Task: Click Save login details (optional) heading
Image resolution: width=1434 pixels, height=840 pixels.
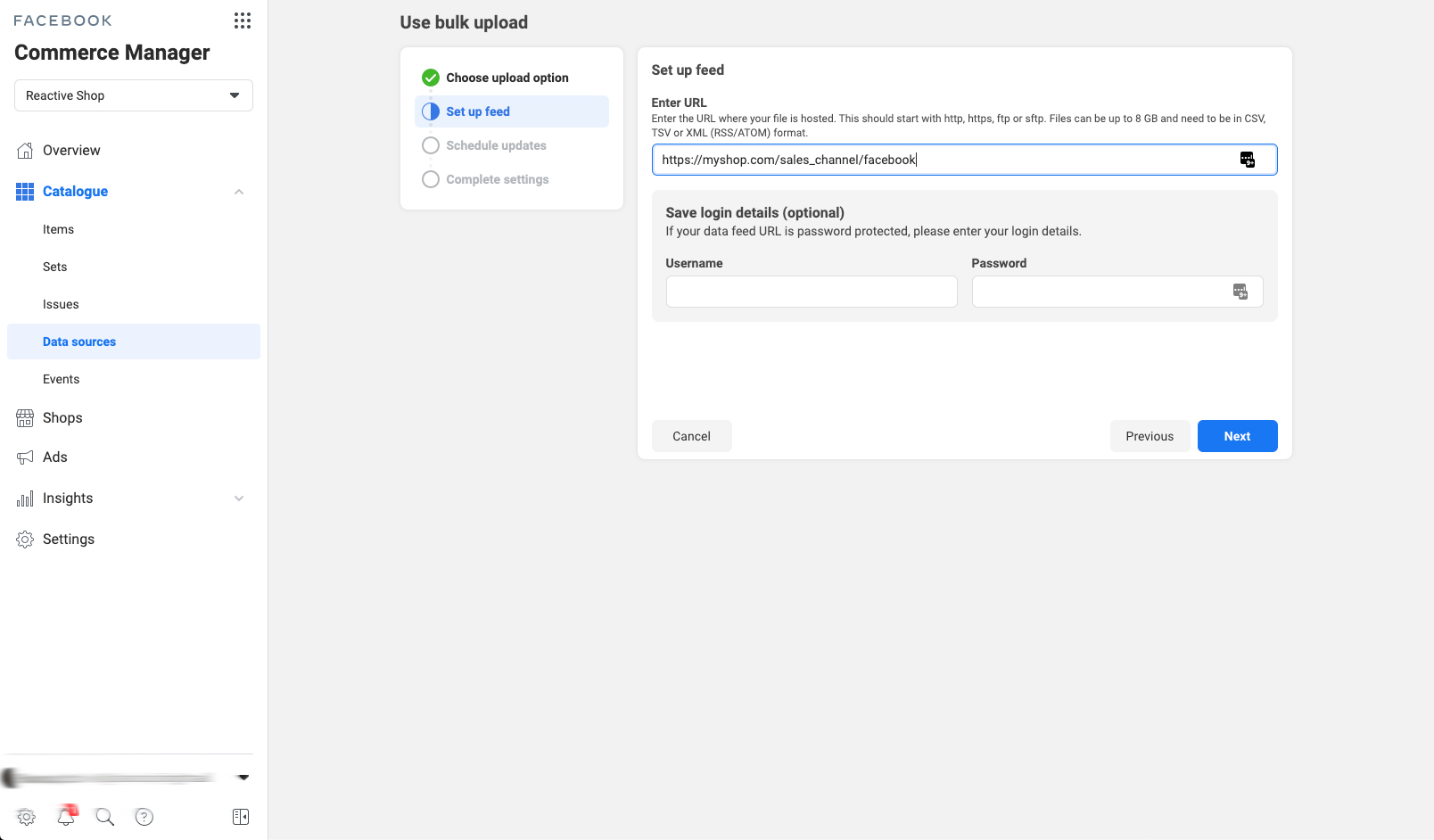Action: [x=755, y=212]
